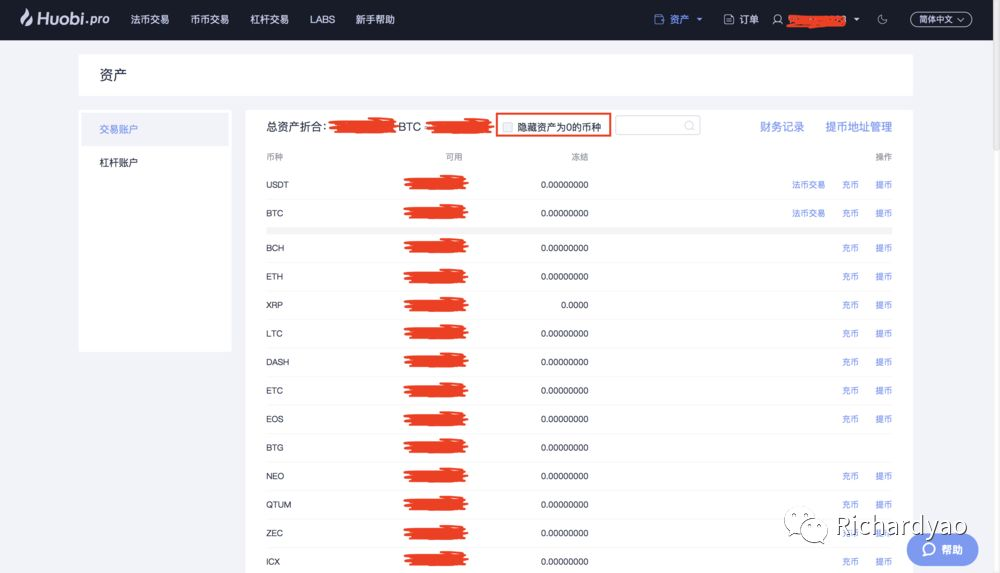Image resolution: width=1000 pixels, height=573 pixels.
Task: Open 提币地址管理 link
Action: click(x=858, y=127)
